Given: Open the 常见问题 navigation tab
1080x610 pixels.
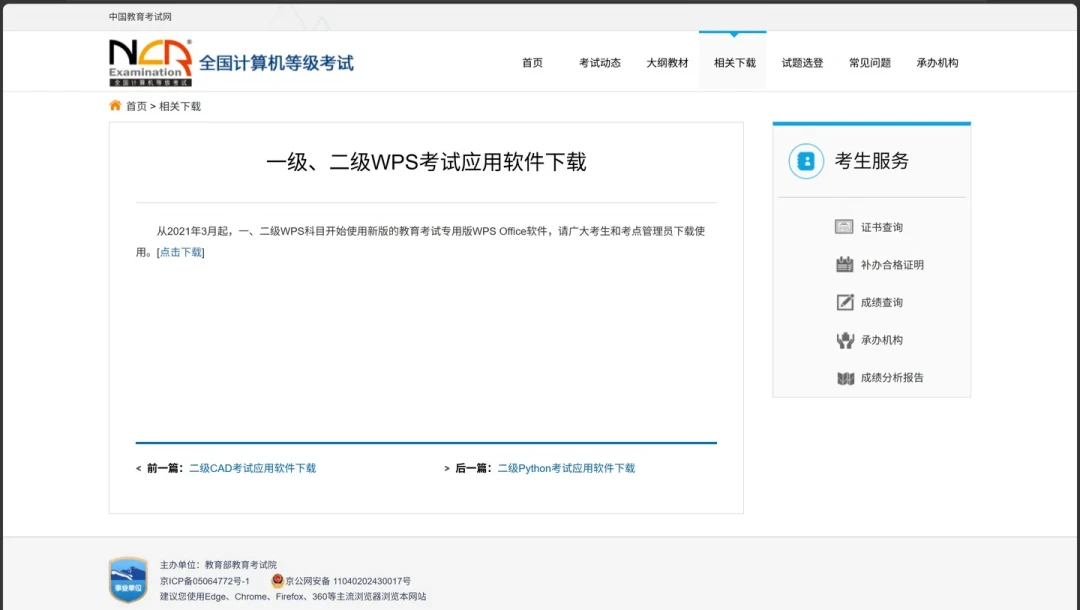Looking at the screenshot, I should tap(869, 63).
